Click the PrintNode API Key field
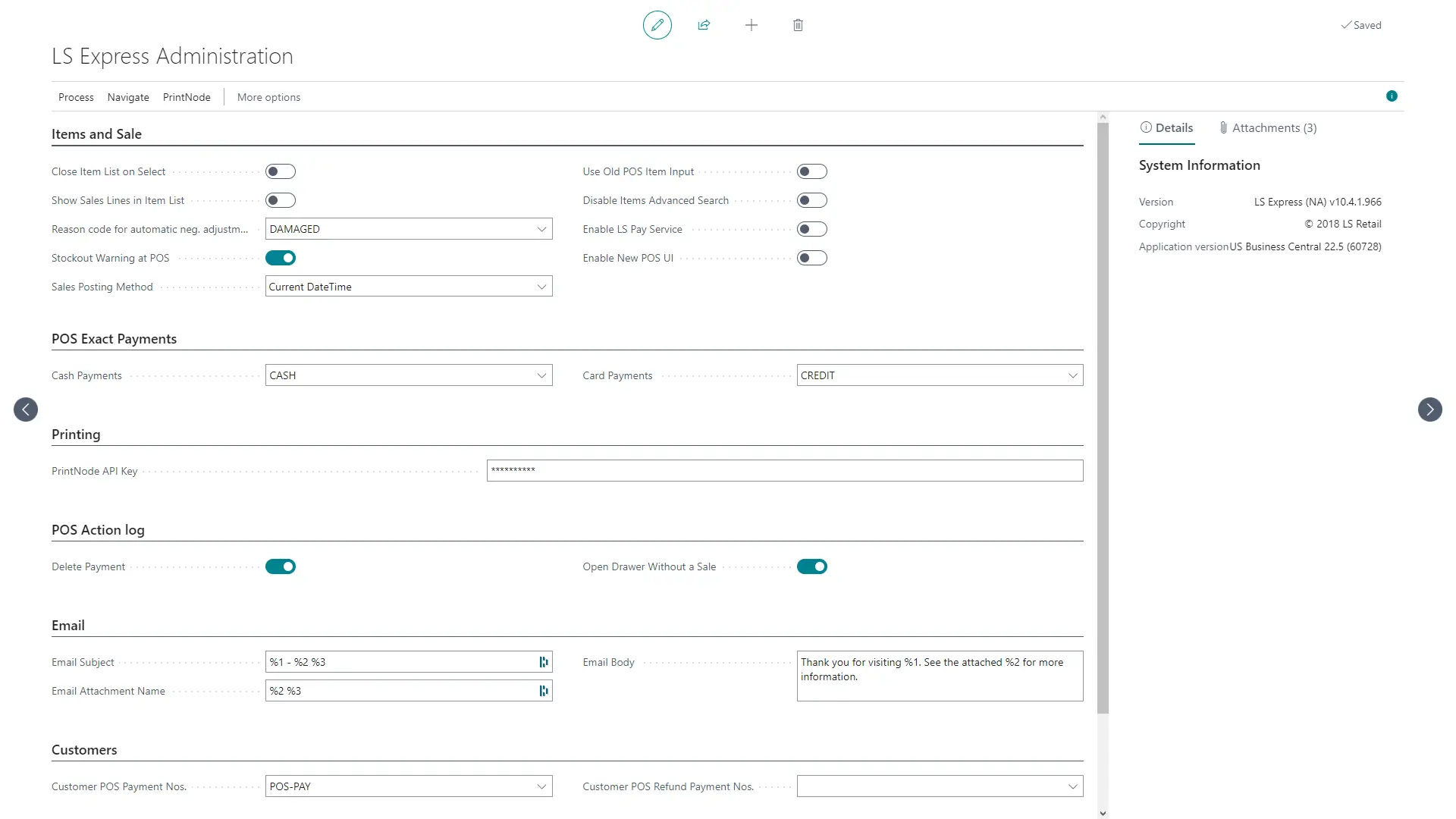The height and width of the screenshot is (819, 1456). tap(784, 470)
